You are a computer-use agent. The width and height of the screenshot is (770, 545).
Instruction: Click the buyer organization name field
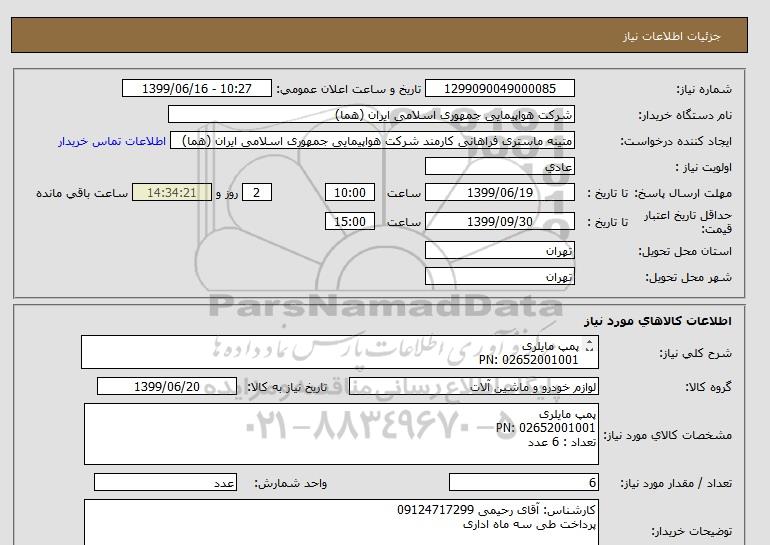pos(371,114)
